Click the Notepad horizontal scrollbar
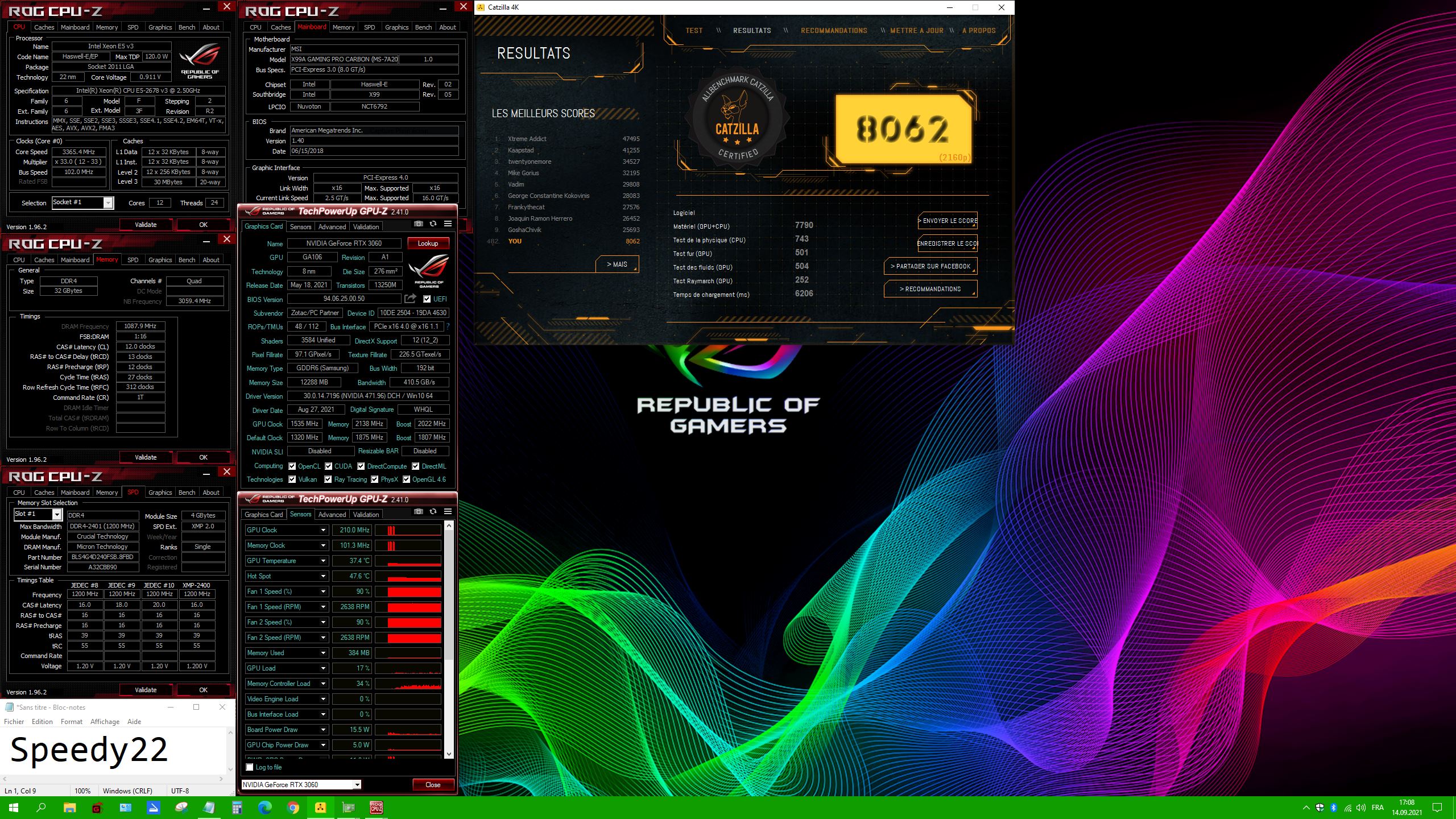Screen dimensions: 1456x819 click(114, 779)
